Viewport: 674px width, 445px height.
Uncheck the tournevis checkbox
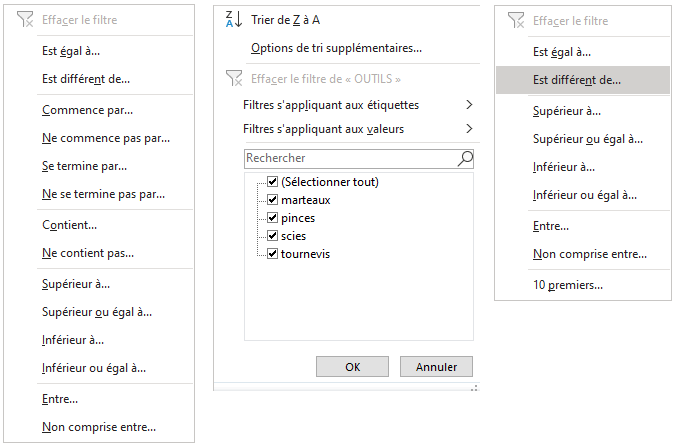tap(273, 254)
